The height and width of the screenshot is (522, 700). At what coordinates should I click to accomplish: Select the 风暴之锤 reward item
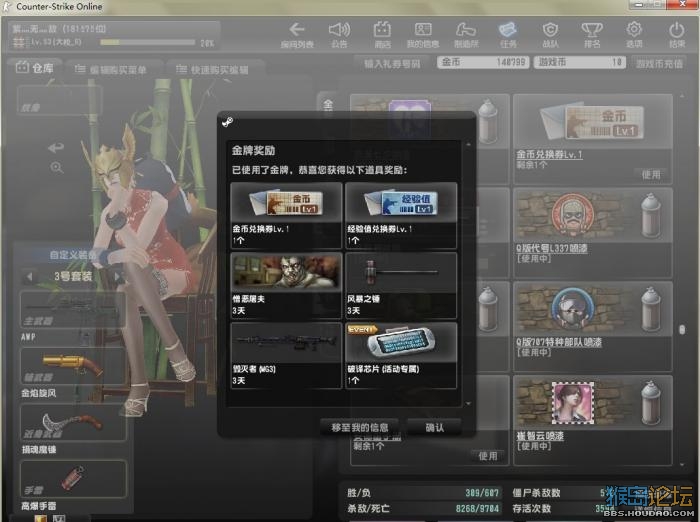coord(401,285)
